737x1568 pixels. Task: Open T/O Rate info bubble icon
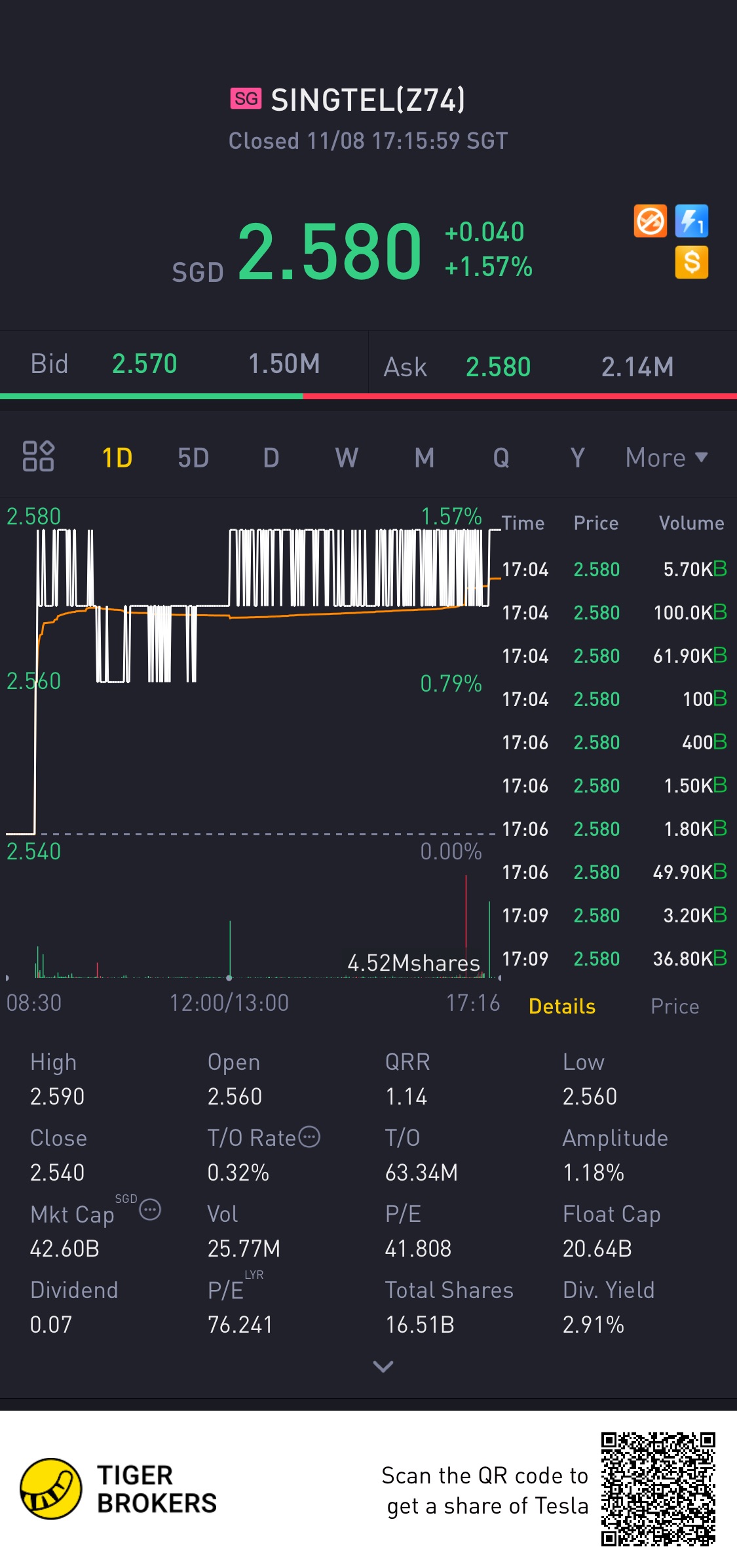point(309,1137)
